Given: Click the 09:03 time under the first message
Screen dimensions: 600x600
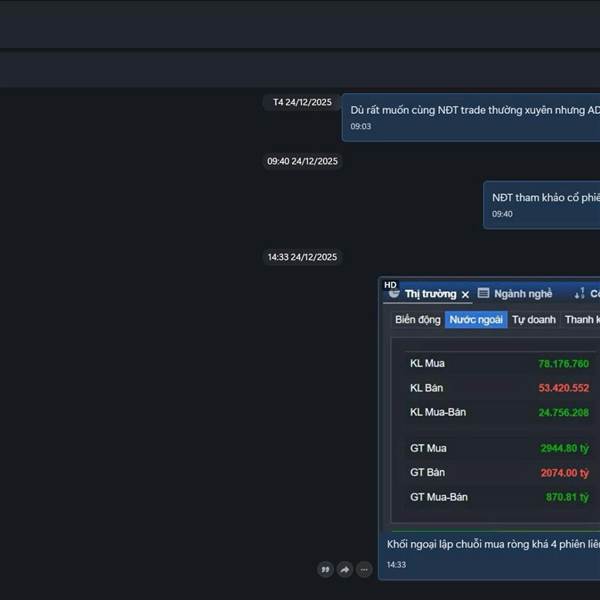Looking at the screenshot, I should (x=360, y=126).
